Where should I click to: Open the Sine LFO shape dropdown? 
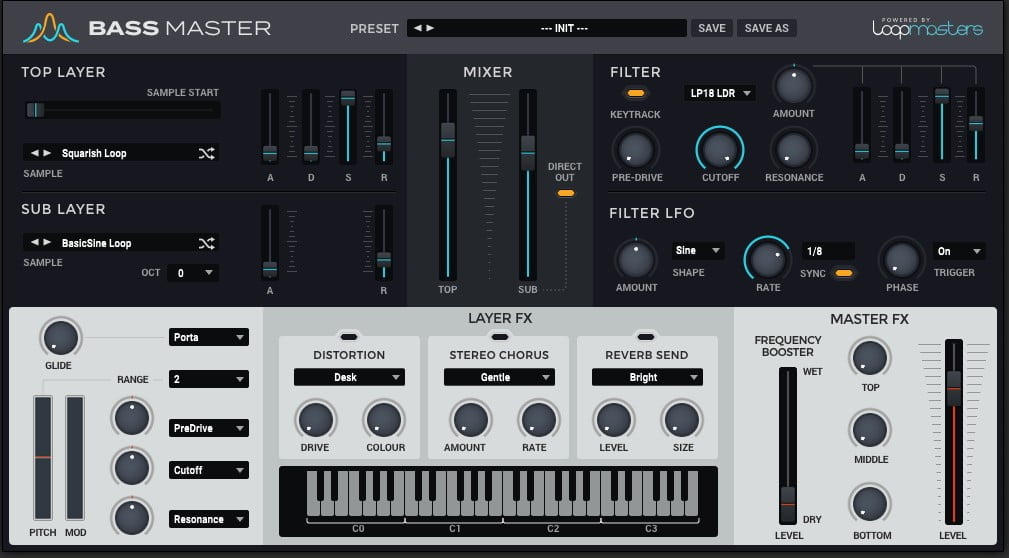pos(698,251)
